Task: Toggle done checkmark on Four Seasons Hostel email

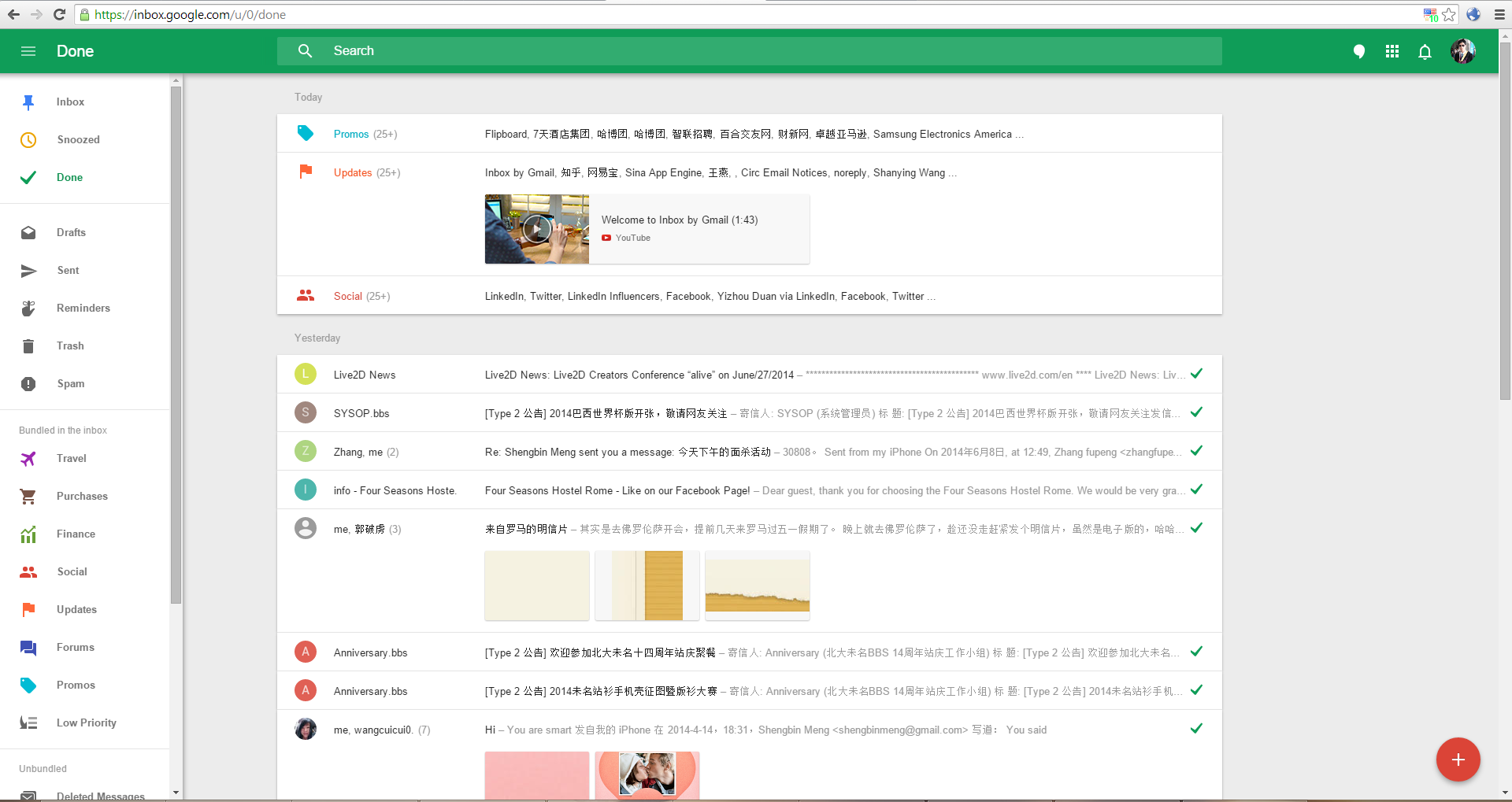Action: coord(1197,490)
